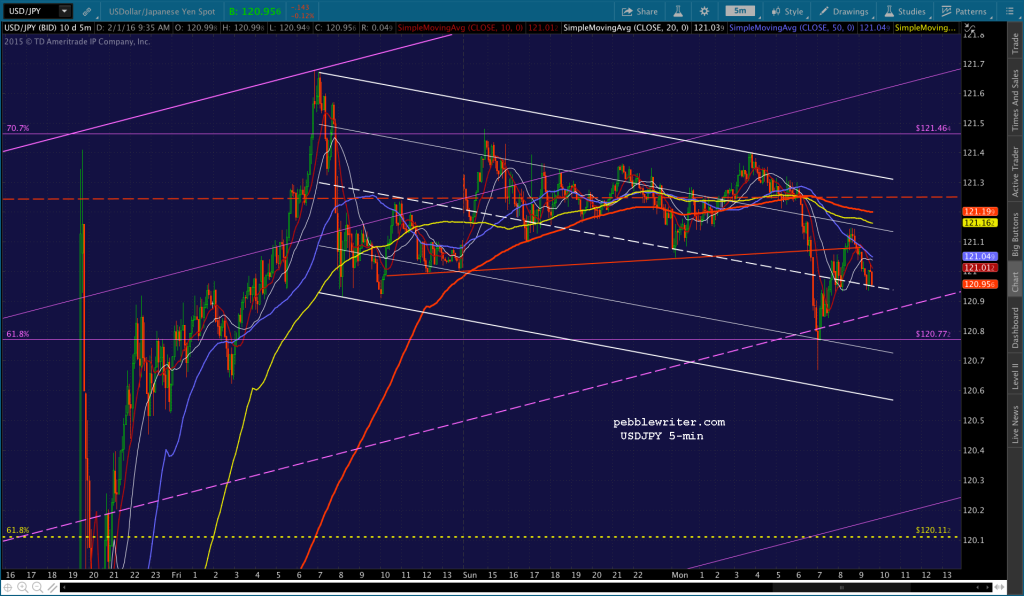Click the 70.7% retracement label
Viewport: 1024px width, 596px height.
click(x=18, y=128)
